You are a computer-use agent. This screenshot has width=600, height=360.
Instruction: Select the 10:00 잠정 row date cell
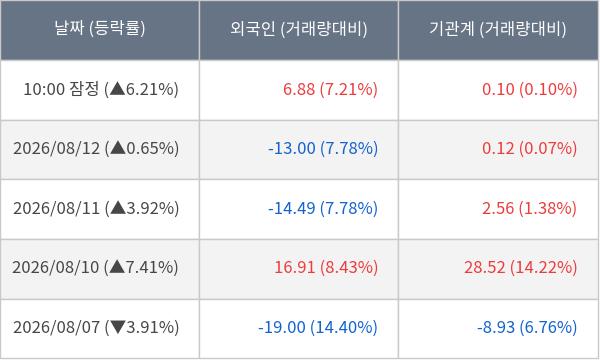point(100,90)
